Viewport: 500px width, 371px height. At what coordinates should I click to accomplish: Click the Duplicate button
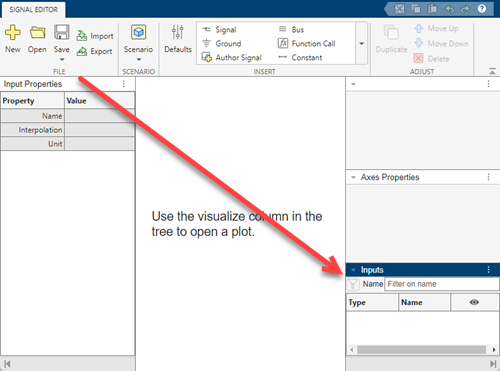point(391,39)
